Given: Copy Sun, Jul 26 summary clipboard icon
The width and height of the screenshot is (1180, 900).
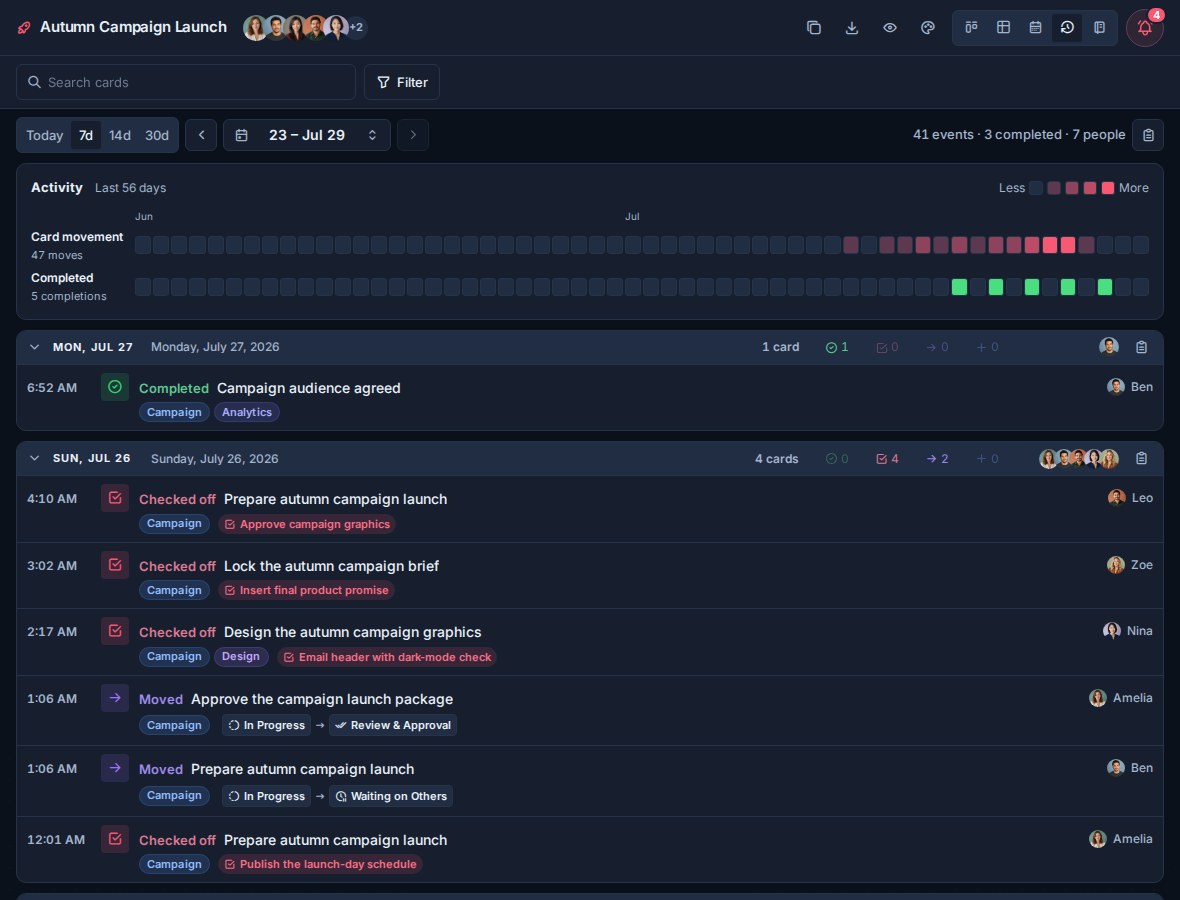Looking at the screenshot, I should tap(1142, 458).
